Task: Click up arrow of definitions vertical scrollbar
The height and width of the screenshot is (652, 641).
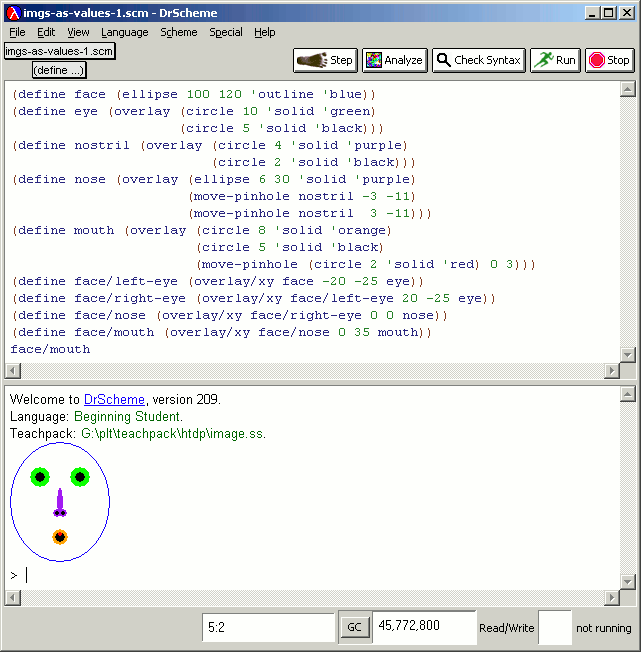Action: click(x=628, y=89)
